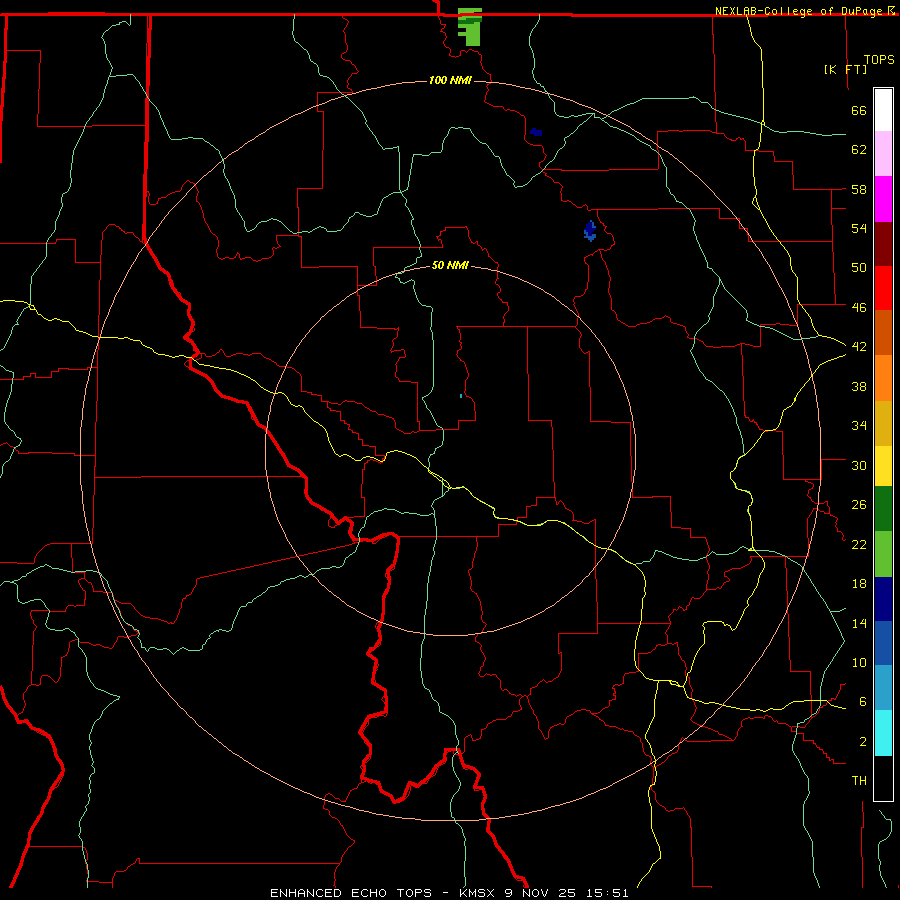Viewport: 900px width, 900px height.
Task: Click the blue echo between the range rings
Action: point(590,231)
